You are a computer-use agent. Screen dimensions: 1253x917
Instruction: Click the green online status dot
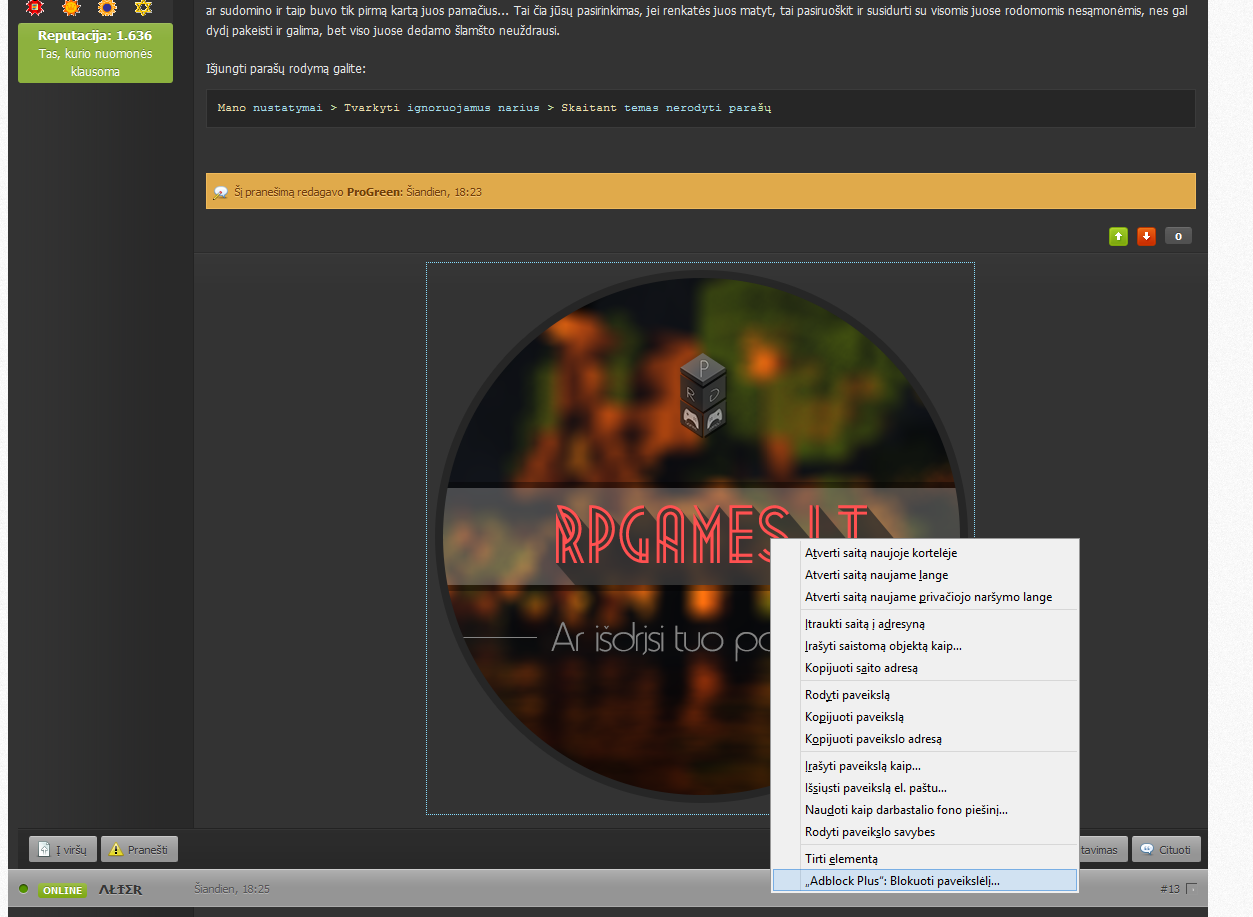(x=24, y=888)
